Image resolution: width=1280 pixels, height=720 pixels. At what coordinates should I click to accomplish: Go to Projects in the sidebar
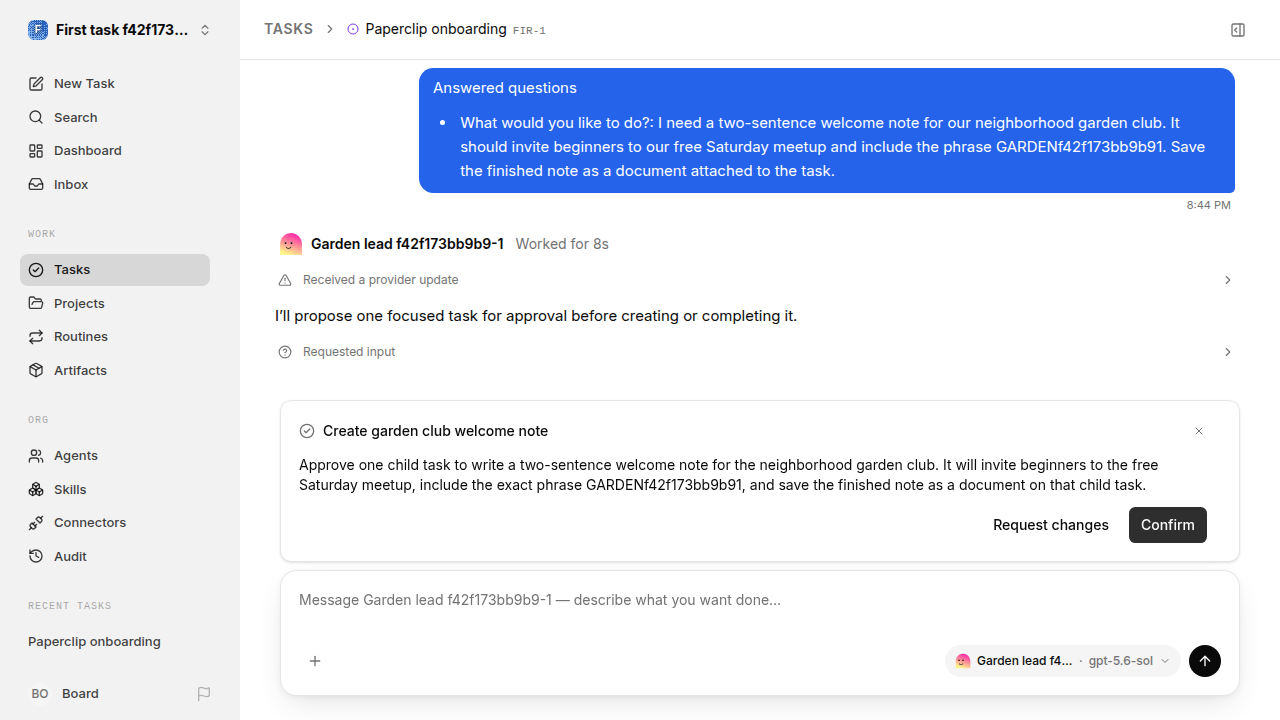[115, 304]
